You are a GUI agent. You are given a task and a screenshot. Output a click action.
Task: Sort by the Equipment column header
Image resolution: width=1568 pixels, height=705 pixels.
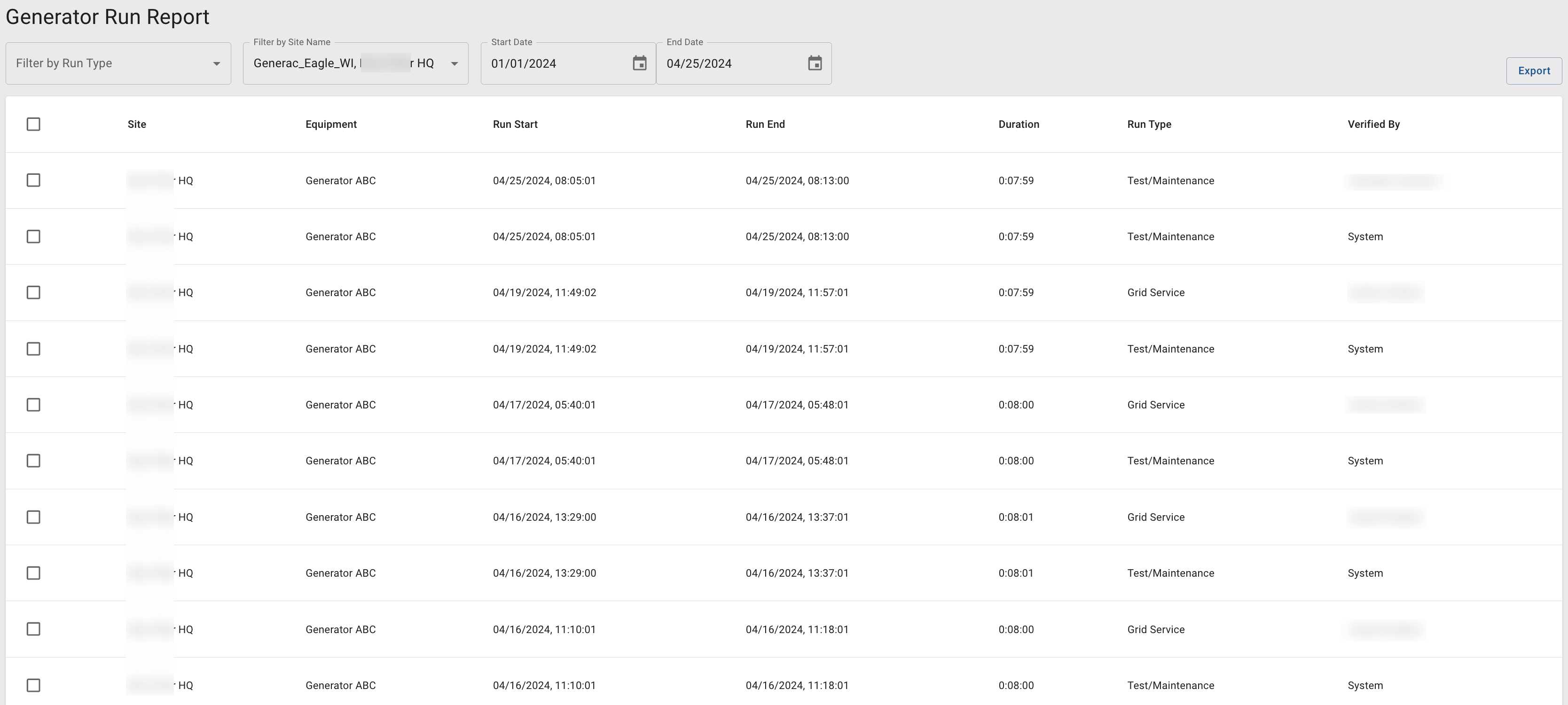331,124
